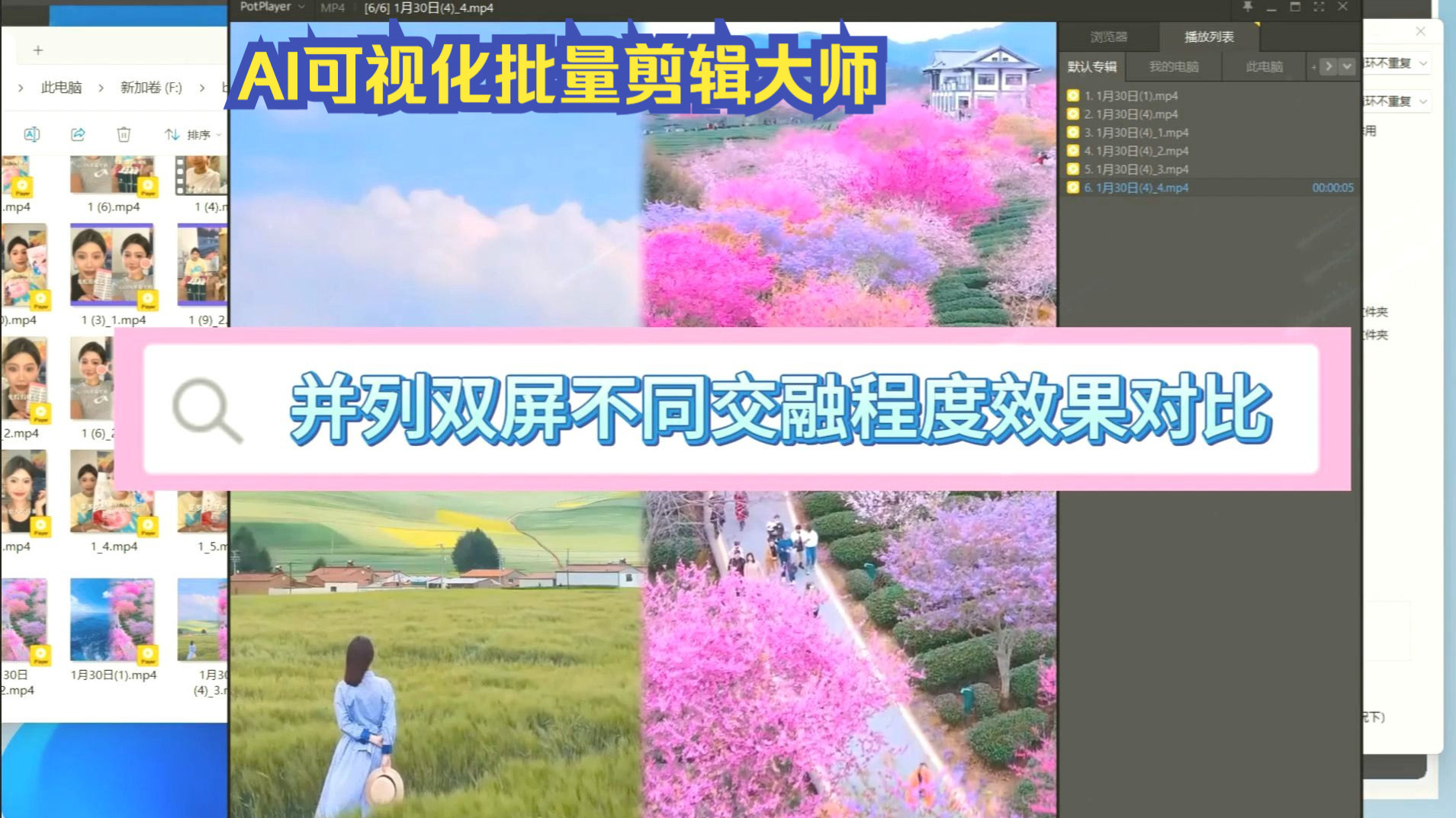Viewport: 1456px width, 818px height.
Task: Select playing item 1月30日(4)_4.mp4 in playlist
Action: [1210, 188]
